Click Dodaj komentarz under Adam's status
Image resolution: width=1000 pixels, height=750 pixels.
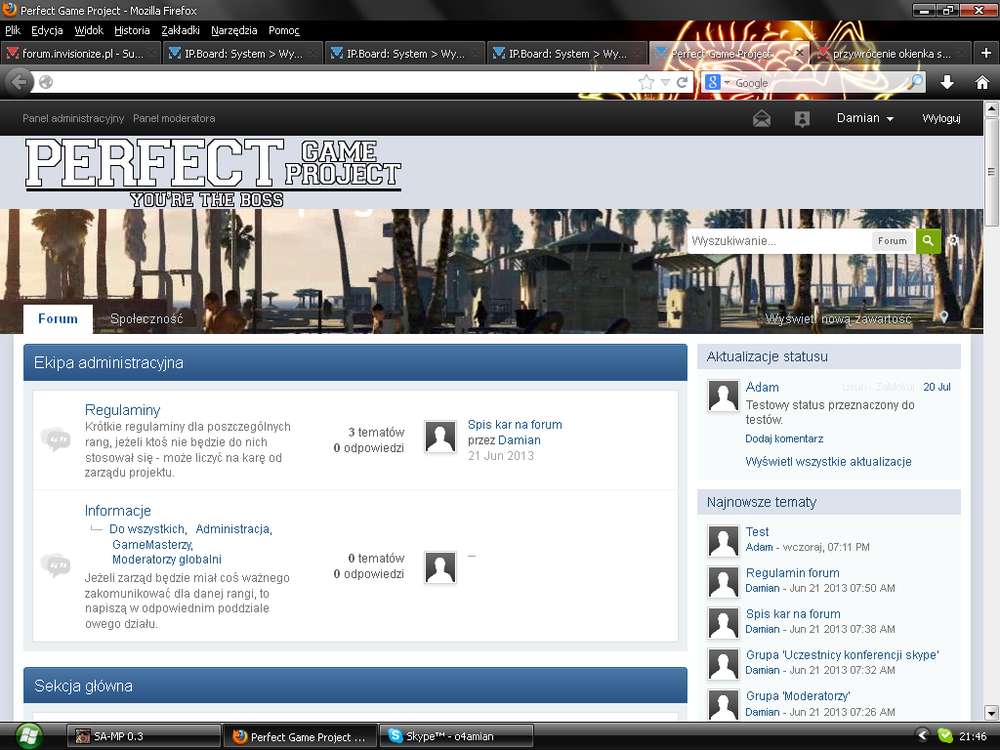784,439
